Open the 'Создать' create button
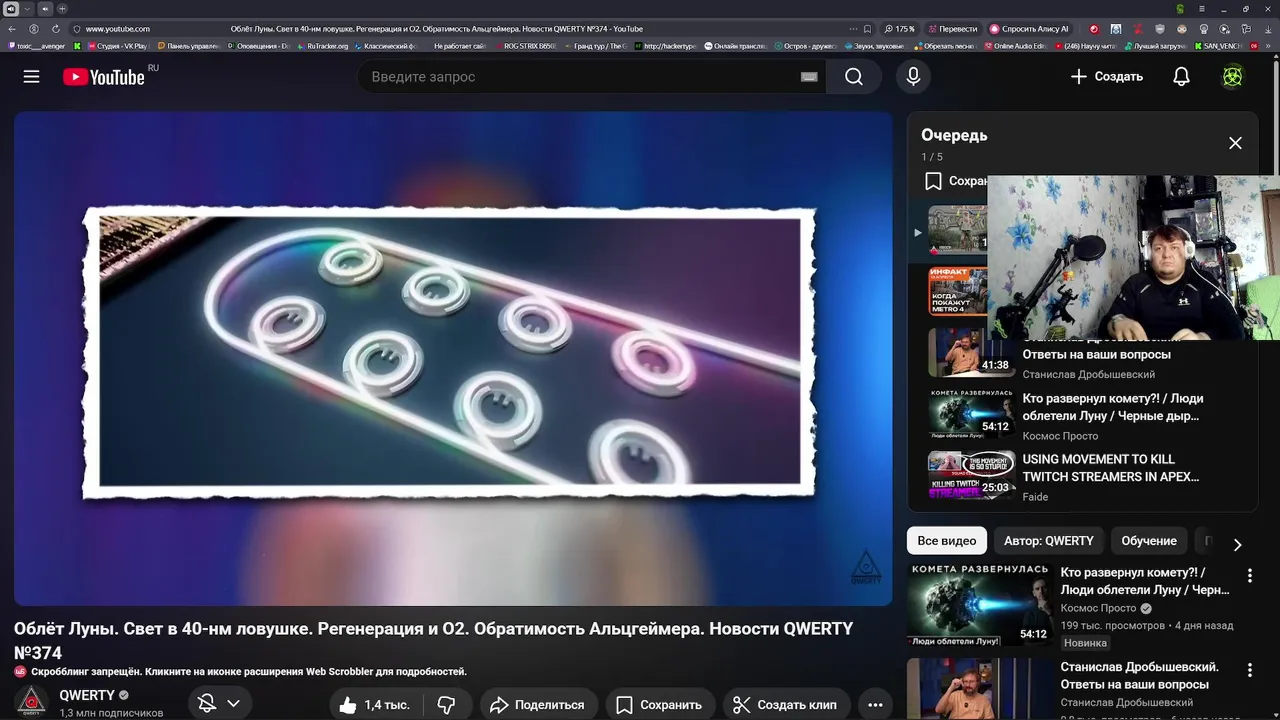 (1106, 77)
